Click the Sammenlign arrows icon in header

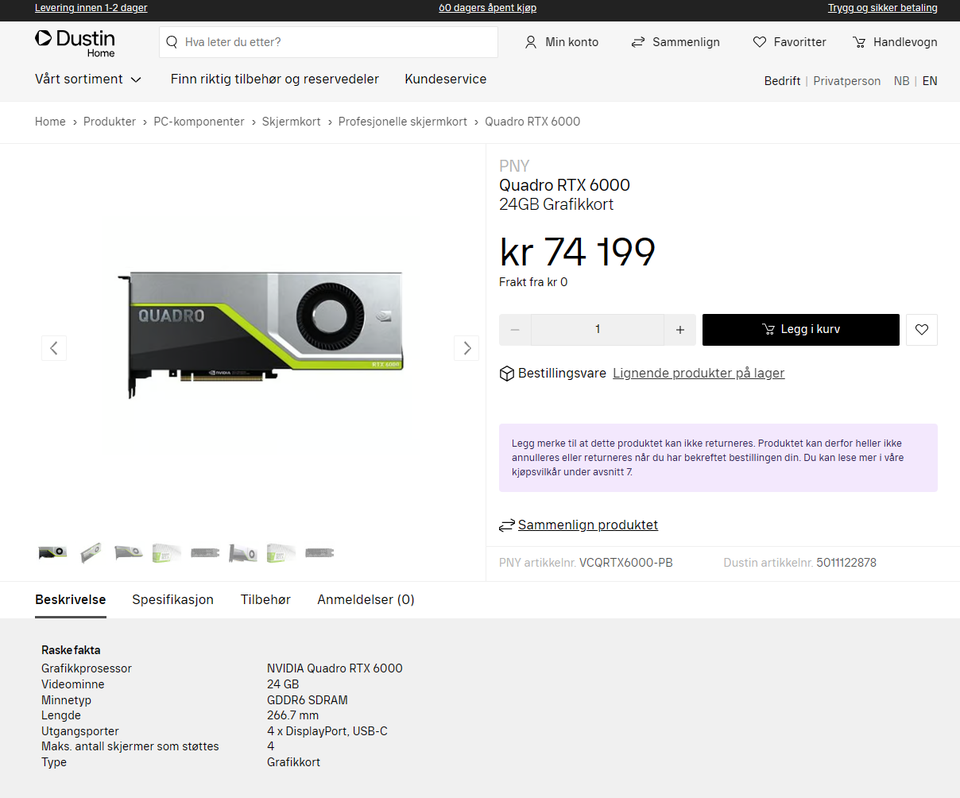pyautogui.click(x=638, y=42)
